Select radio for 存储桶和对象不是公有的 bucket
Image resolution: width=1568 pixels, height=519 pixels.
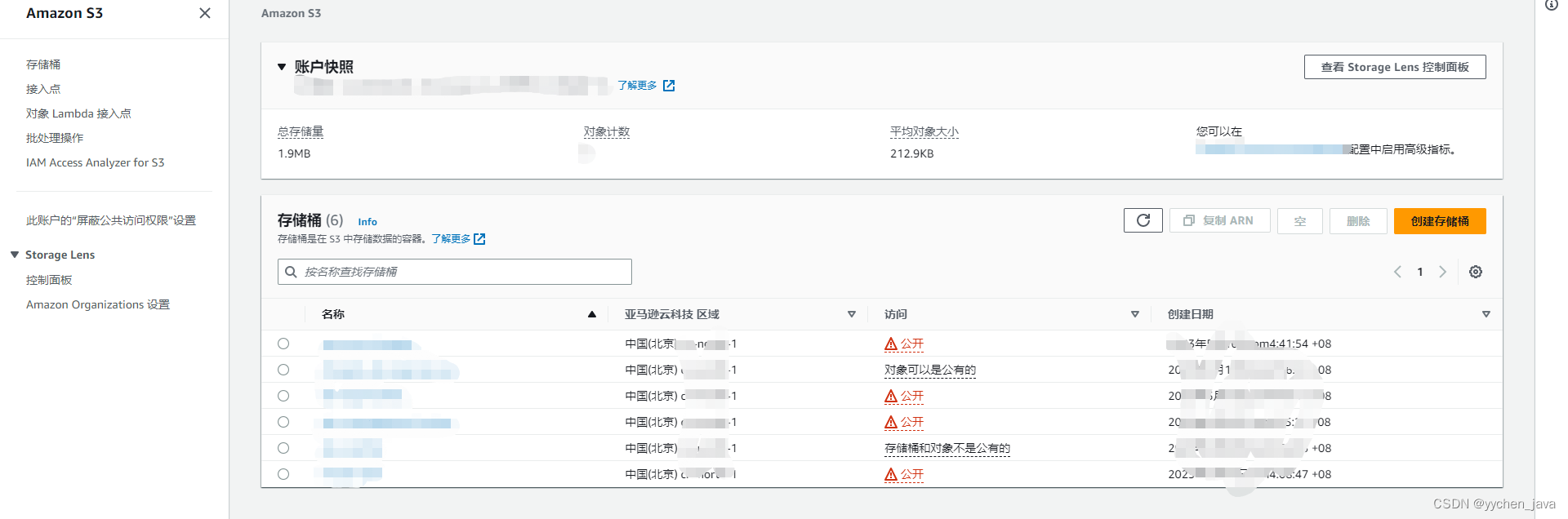(283, 448)
